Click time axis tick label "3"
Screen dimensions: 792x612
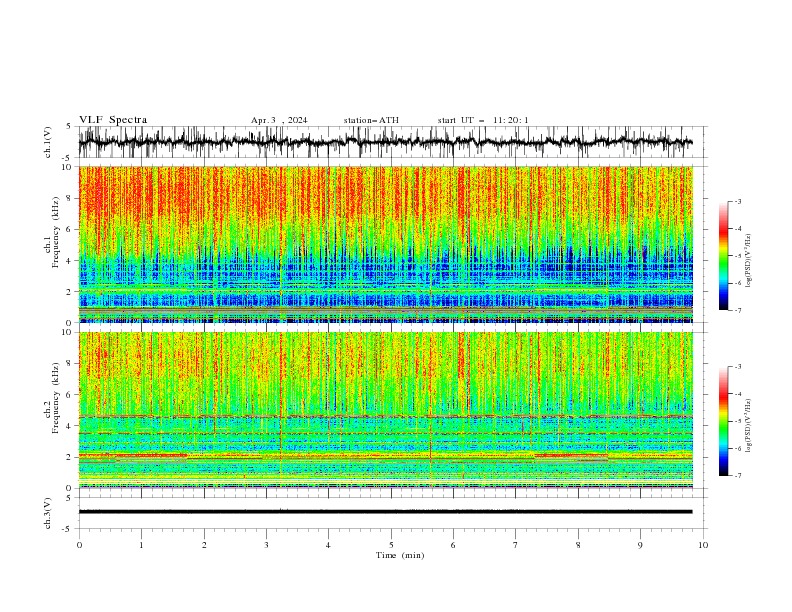[266, 545]
